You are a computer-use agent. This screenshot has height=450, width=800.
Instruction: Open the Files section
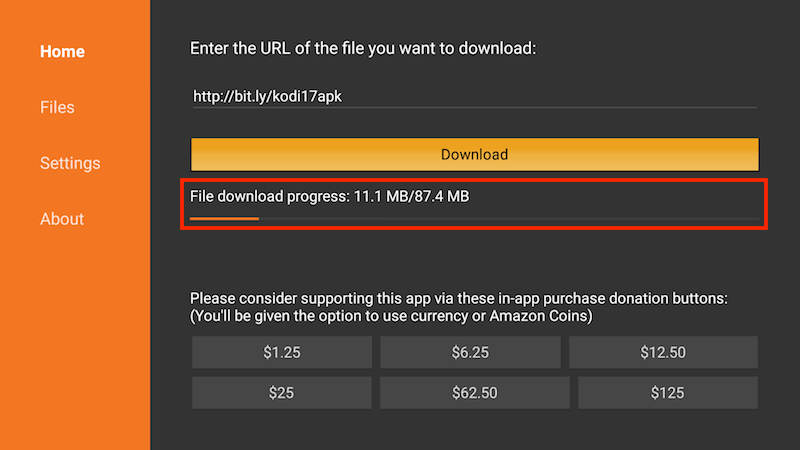[57, 107]
